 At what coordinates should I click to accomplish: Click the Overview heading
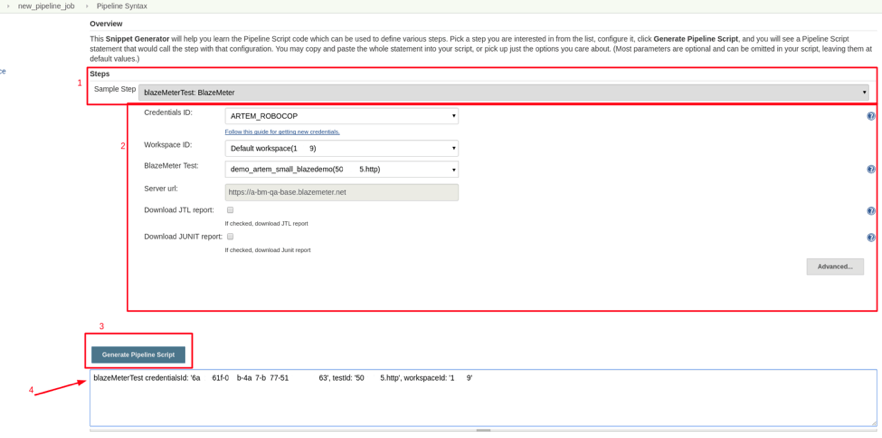(x=106, y=24)
